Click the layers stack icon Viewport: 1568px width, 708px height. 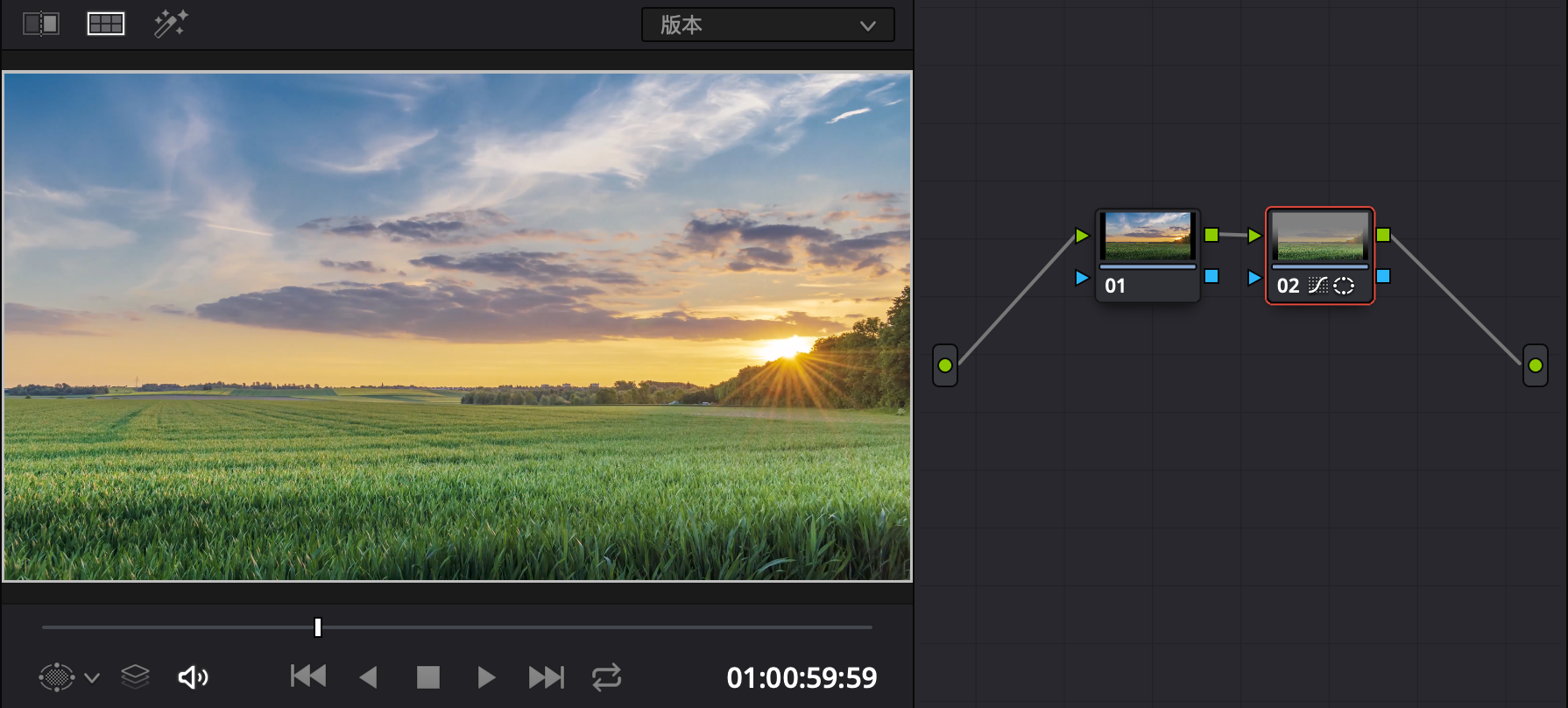pos(135,676)
